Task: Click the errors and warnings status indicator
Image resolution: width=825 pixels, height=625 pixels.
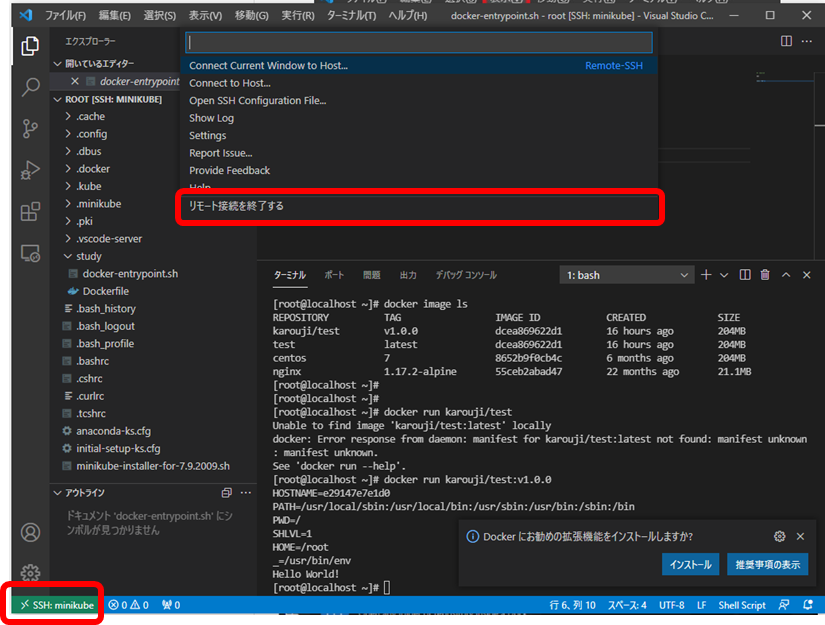Action: [128, 605]
